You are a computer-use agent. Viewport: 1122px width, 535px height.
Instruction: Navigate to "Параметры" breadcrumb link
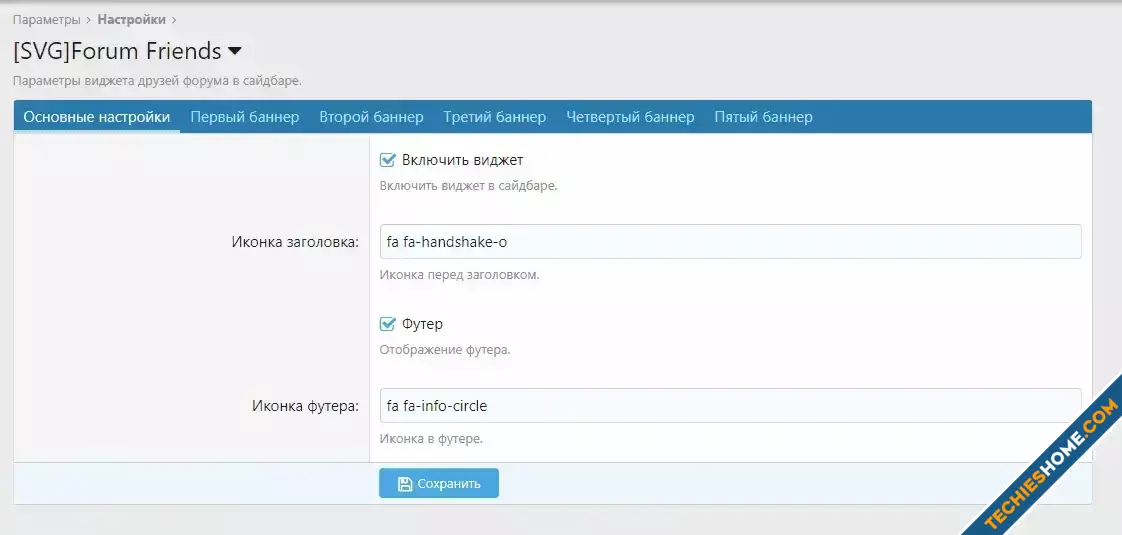click(x=46, y=19)
